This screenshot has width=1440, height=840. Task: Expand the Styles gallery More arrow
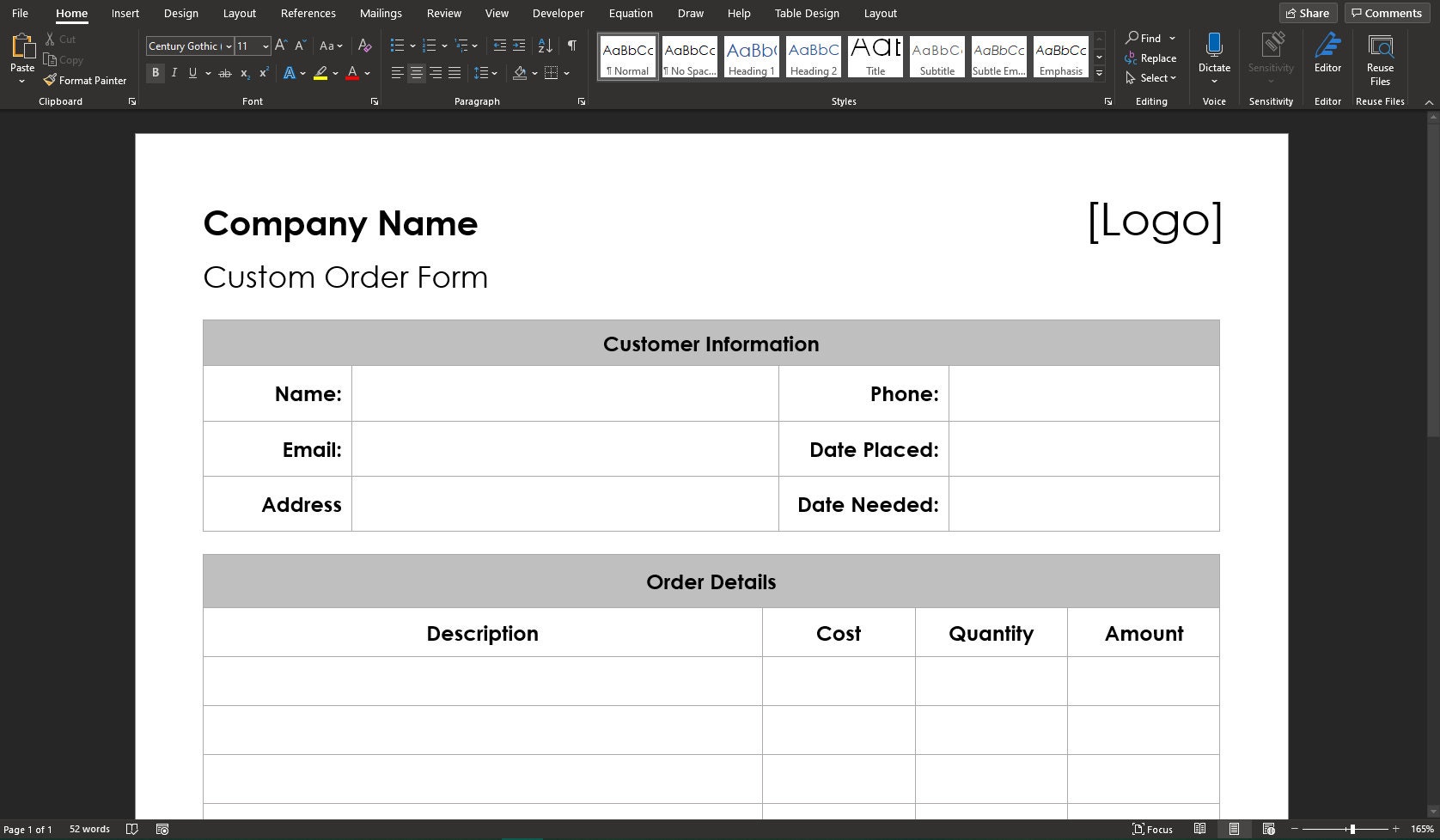1099,74
